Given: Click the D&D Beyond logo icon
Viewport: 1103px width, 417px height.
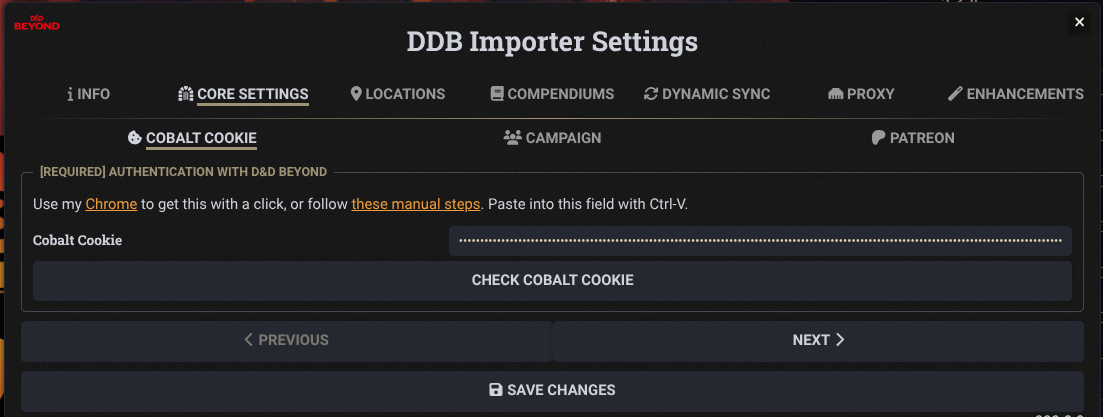Looking at the screenshot, I should pyautogui.click(x=36, y=22).
